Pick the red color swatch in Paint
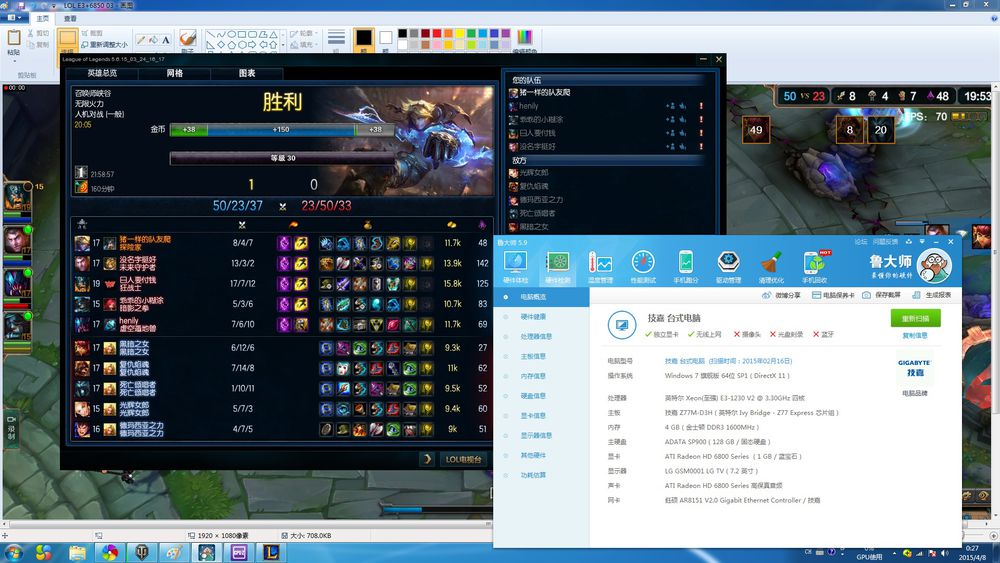This screenshot has width=1000, height=563. 437,33
